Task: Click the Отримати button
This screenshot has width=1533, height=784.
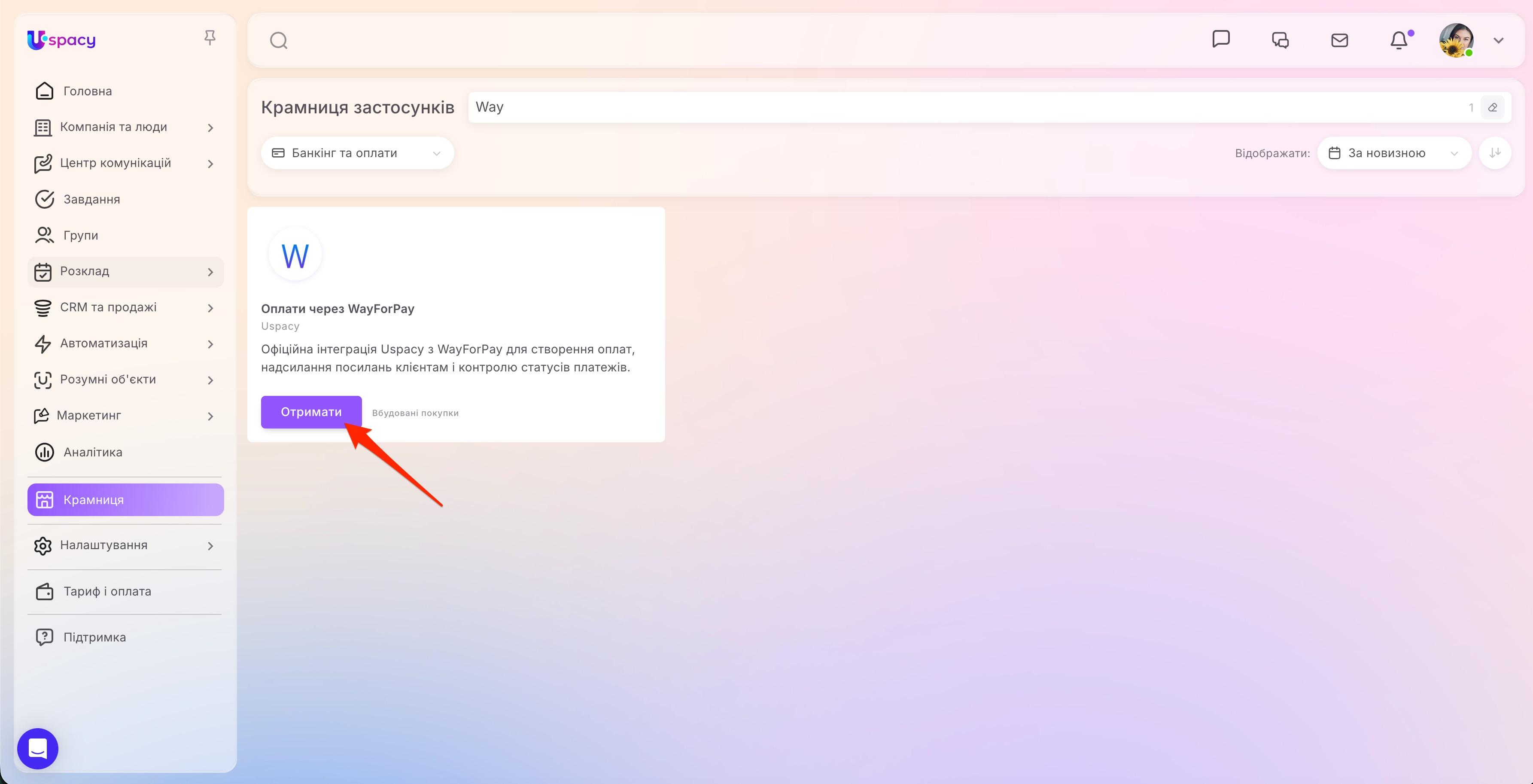Action: point(311,412)
